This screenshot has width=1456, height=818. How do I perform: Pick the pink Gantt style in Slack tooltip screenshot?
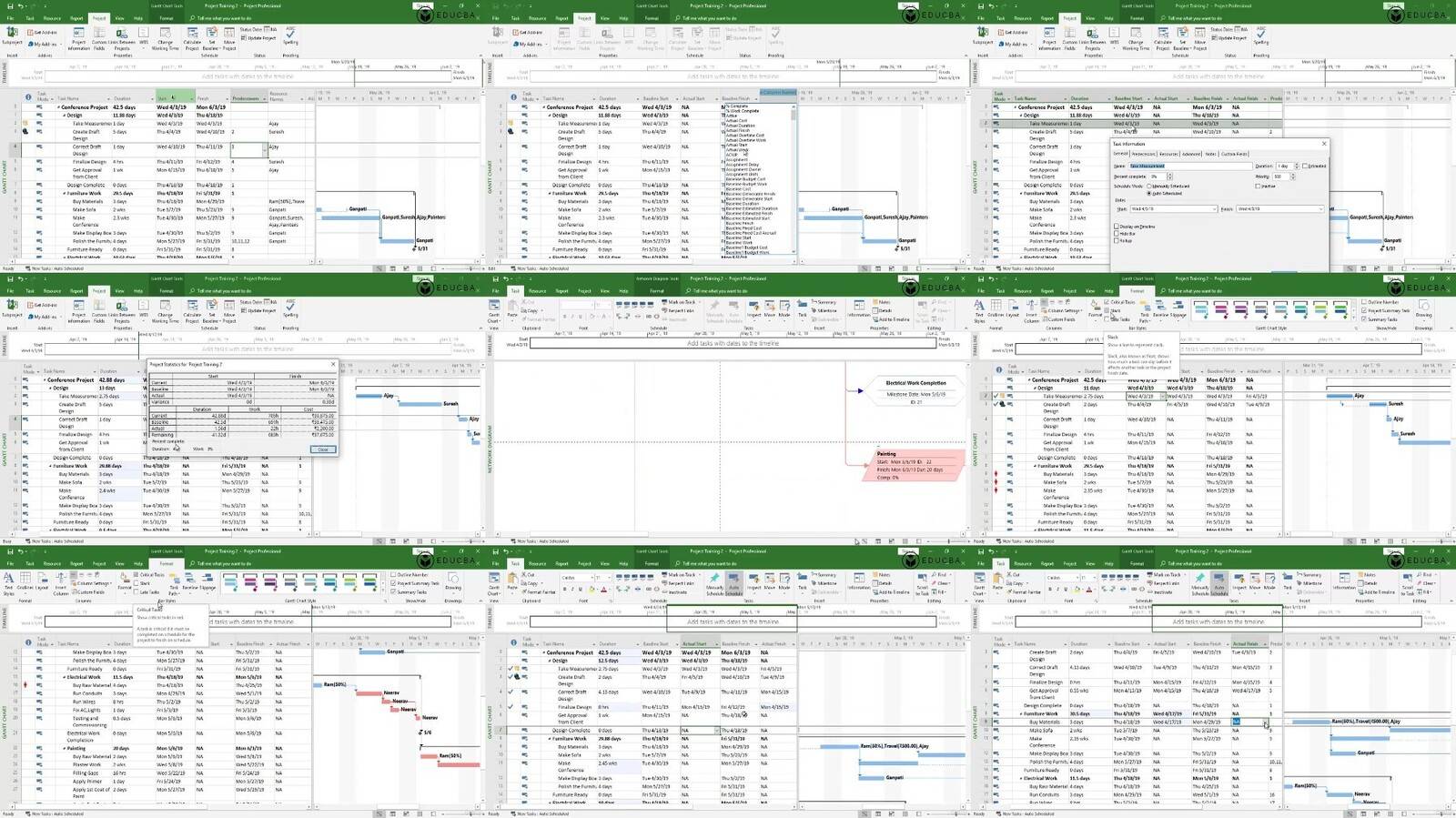(1220, 309)
